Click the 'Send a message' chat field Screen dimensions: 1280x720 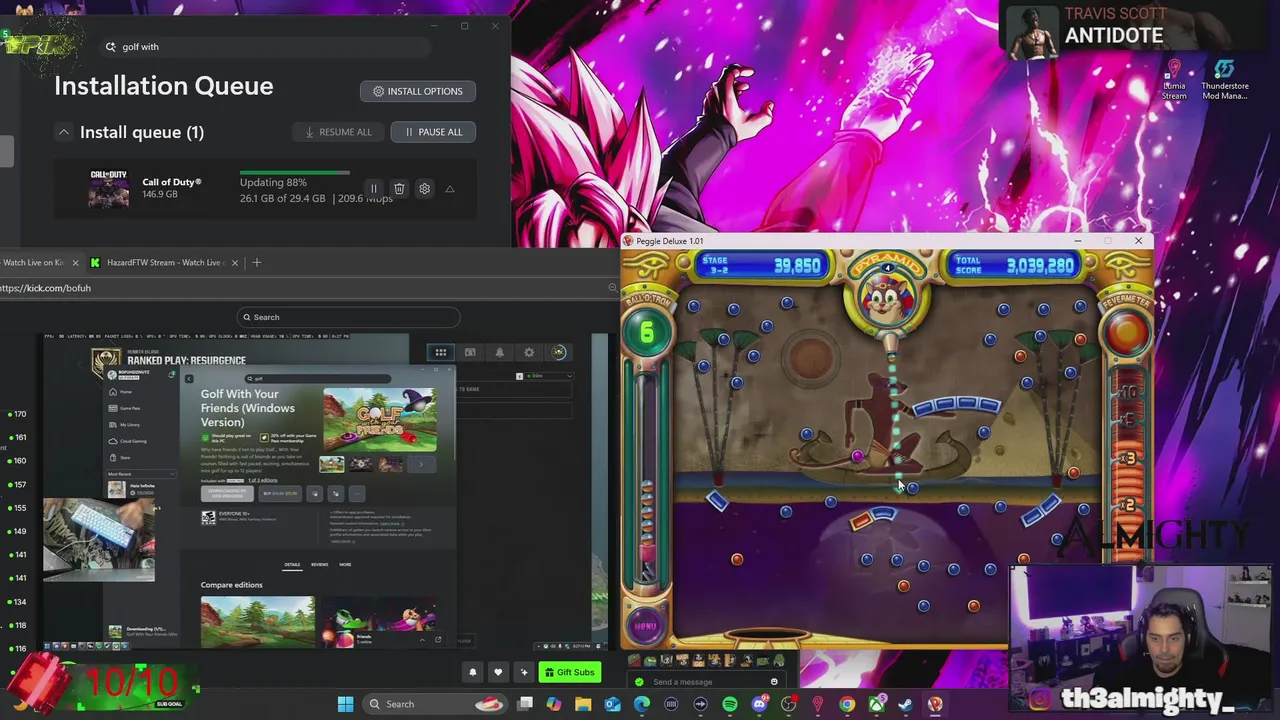click(705, 682)
